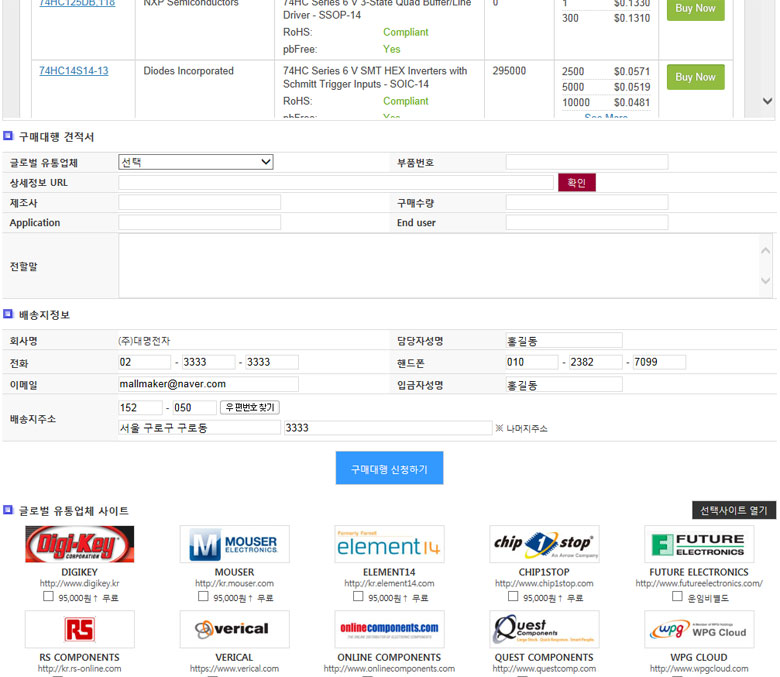Check the DIGIKEY 95,000원 checkbox
Viewport: 780px width, 677px height.
point(48,596)
